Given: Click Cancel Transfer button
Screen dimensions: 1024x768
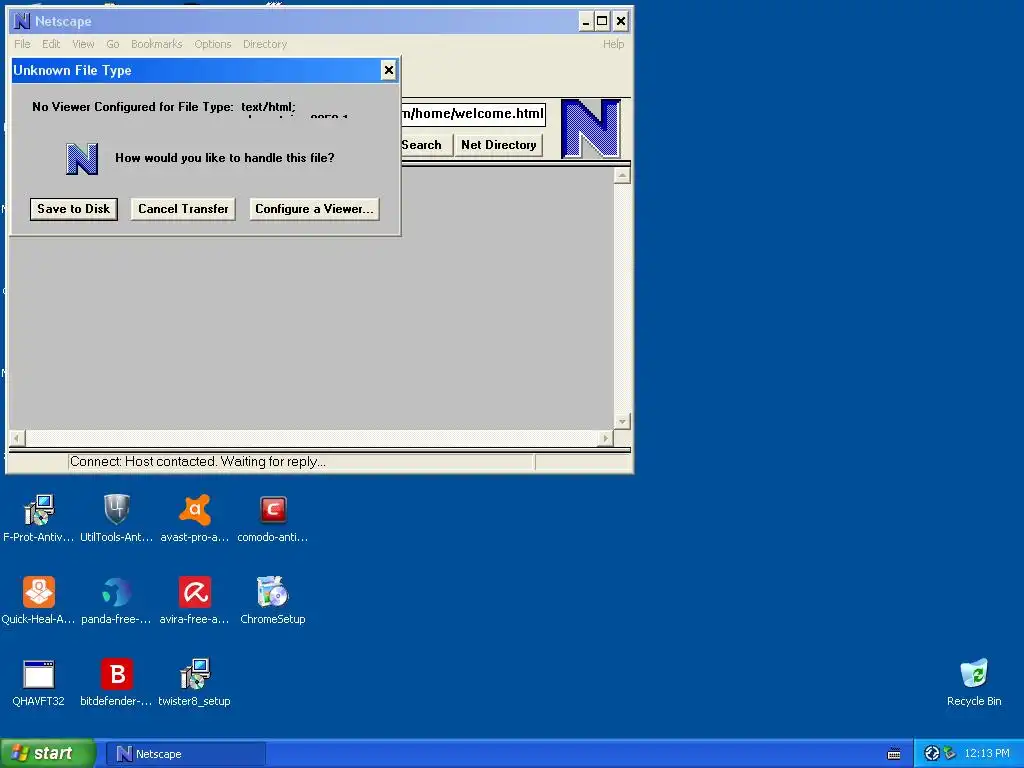Looking at the screenshot, I should tap(183, 209).
